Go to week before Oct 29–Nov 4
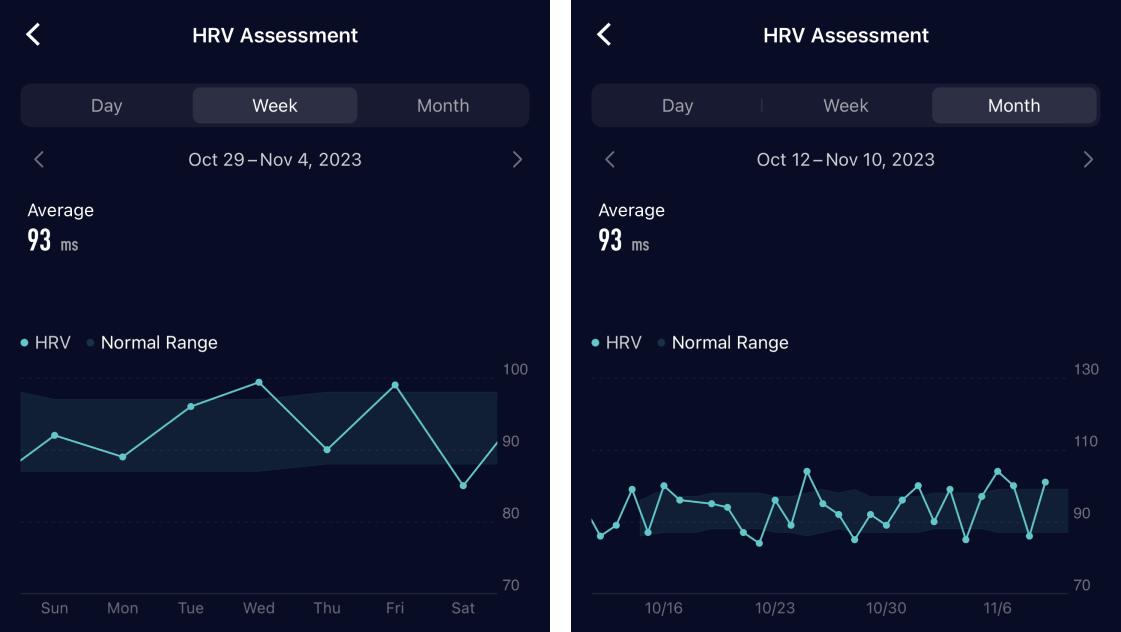 39,159
